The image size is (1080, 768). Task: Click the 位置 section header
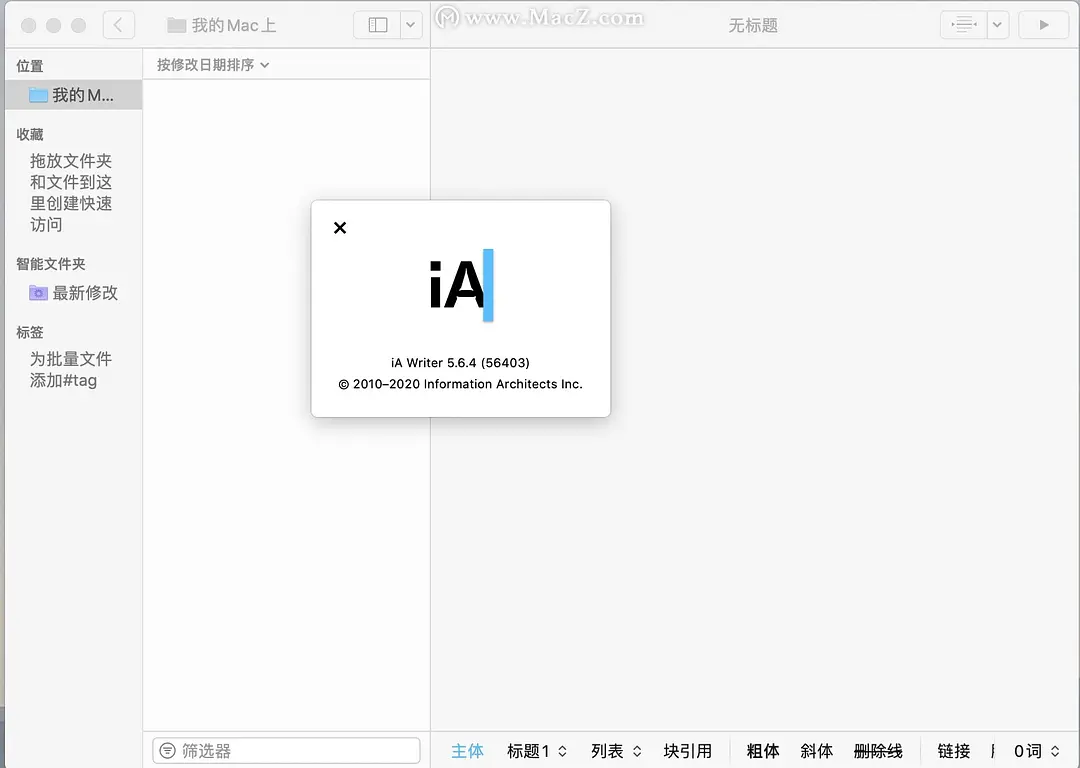30,66
